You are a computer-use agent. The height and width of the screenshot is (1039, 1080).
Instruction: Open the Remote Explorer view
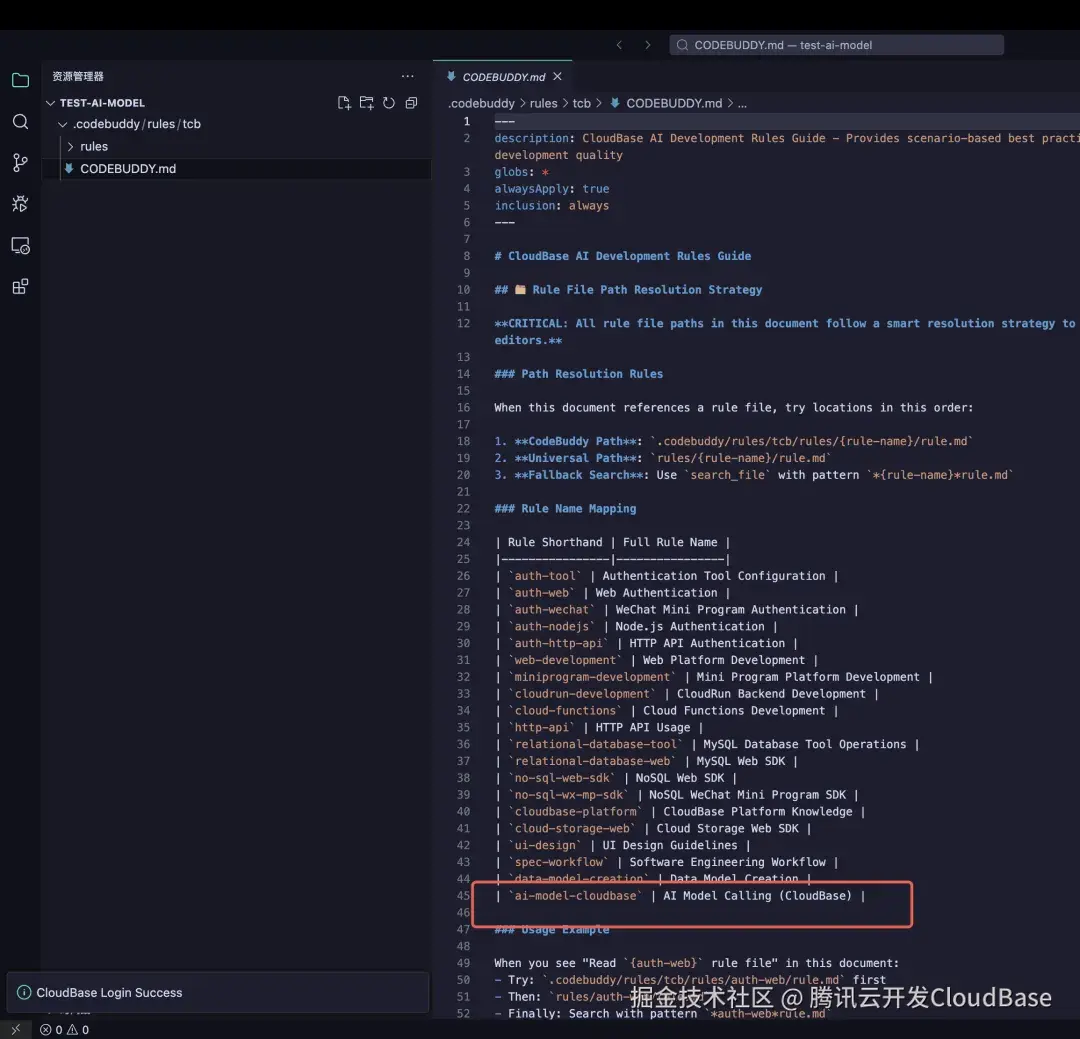click(x=20, y=246)
